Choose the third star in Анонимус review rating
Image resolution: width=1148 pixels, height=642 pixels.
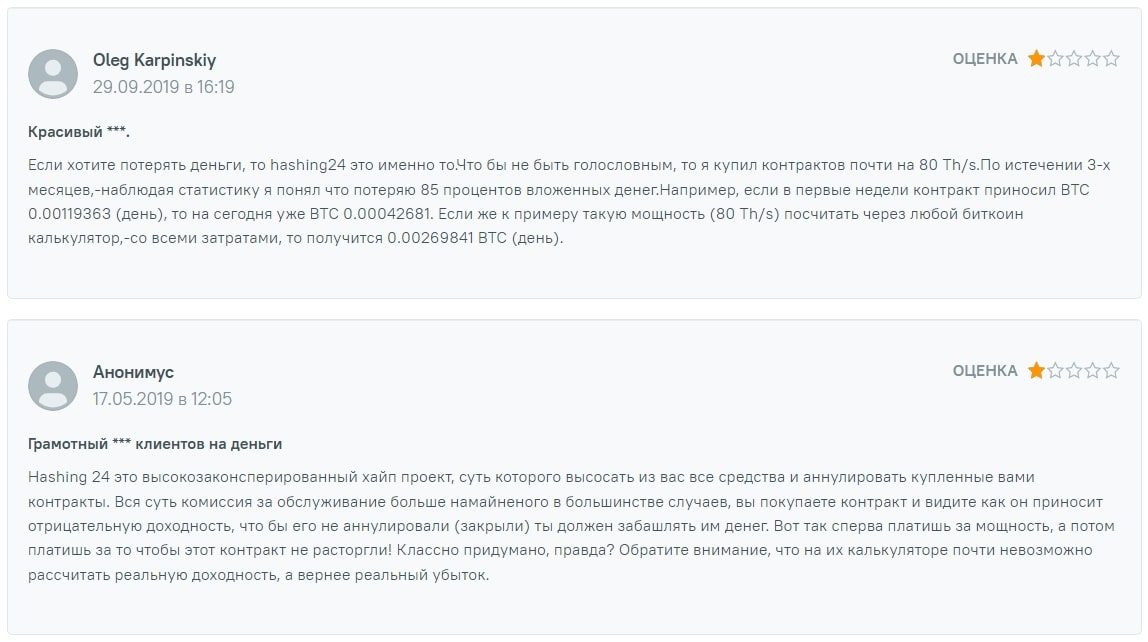pyautogui.click(x=1074, y=371)
